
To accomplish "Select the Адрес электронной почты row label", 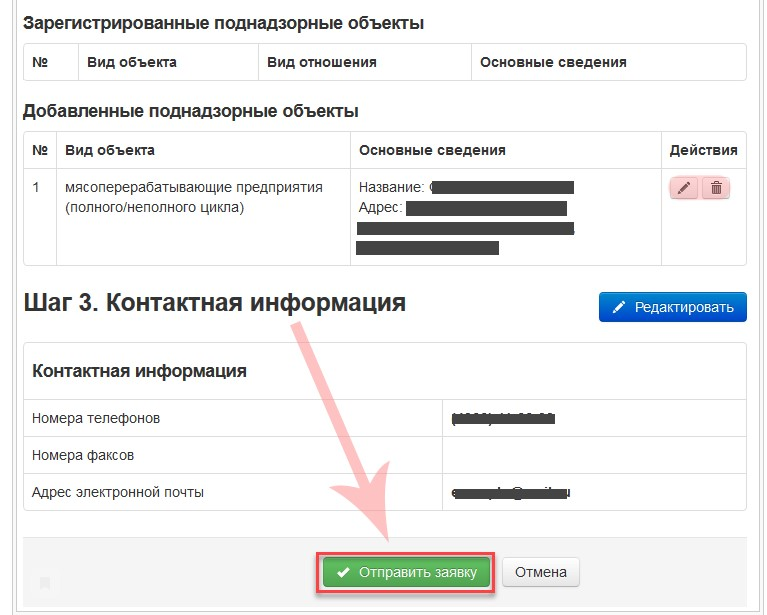I will (118, 492).
